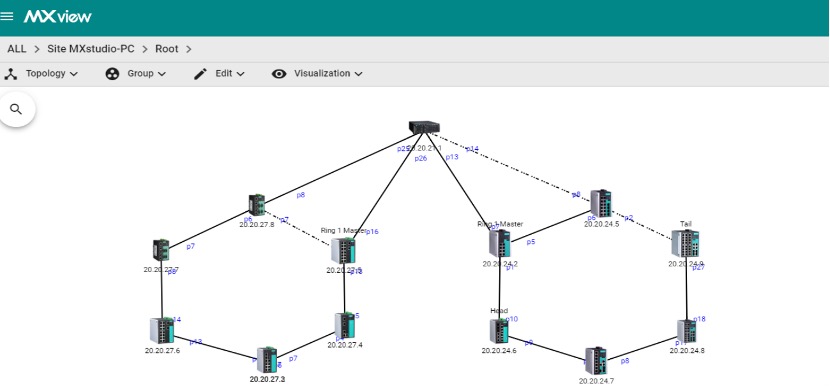The width and height of the screenshot is (830, 386).
Task: Click the 20.20.24.7 IP label
Action: tap(597, 381)
